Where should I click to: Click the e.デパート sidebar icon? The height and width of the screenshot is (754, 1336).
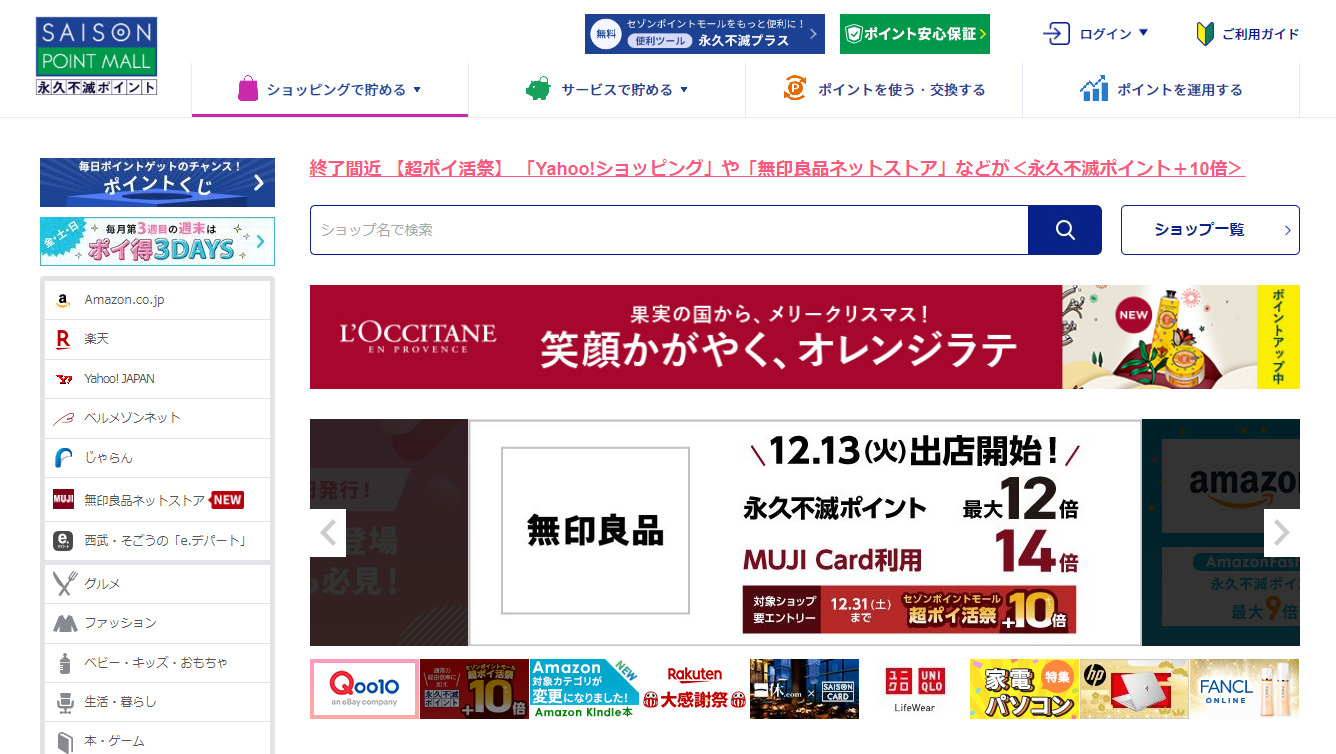tap(63, 541)
